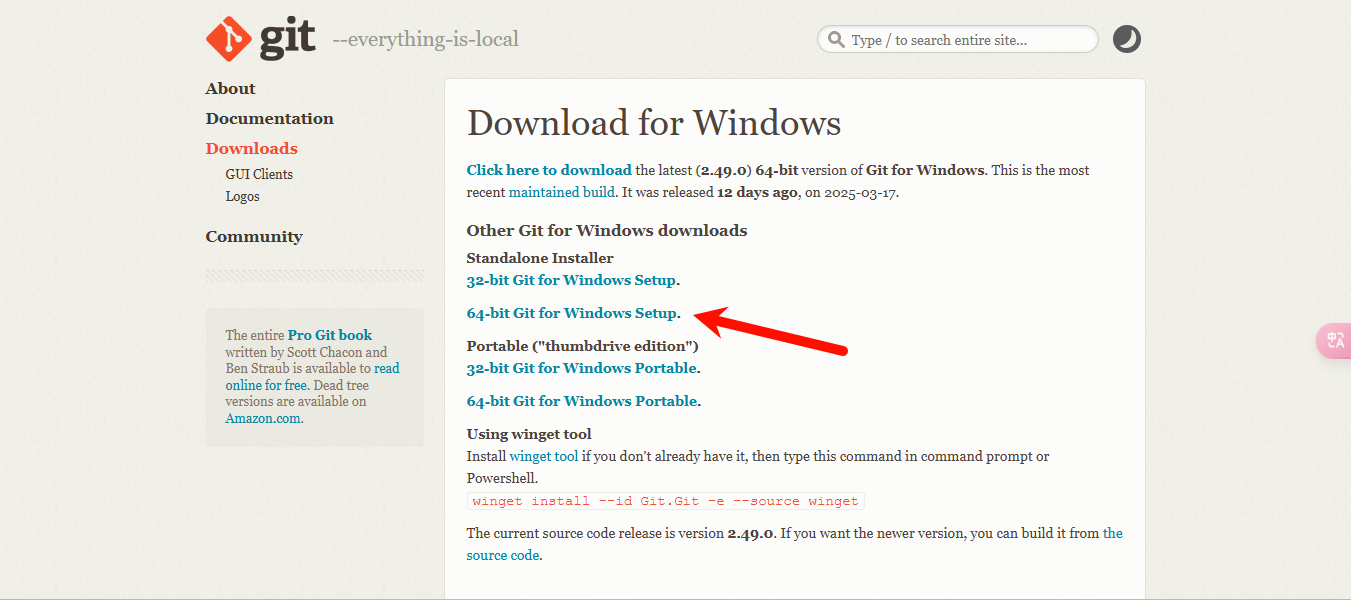Open GUI Clients submenu link
Screen dimensions: 1351x600
click(259, 174)
